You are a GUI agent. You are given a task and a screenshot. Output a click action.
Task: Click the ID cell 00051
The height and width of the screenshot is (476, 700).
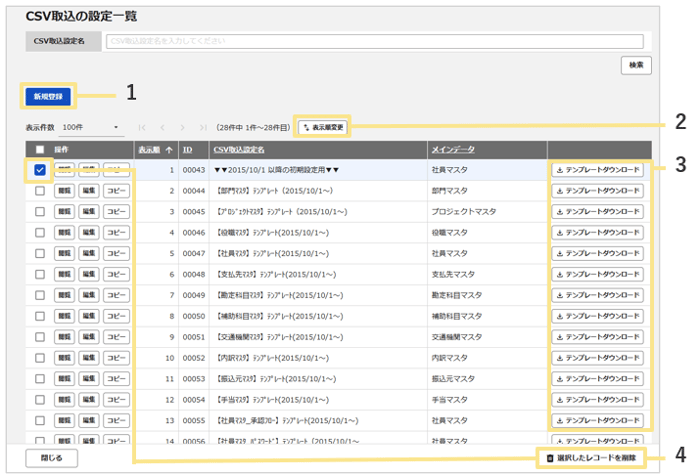click(194, 337)
